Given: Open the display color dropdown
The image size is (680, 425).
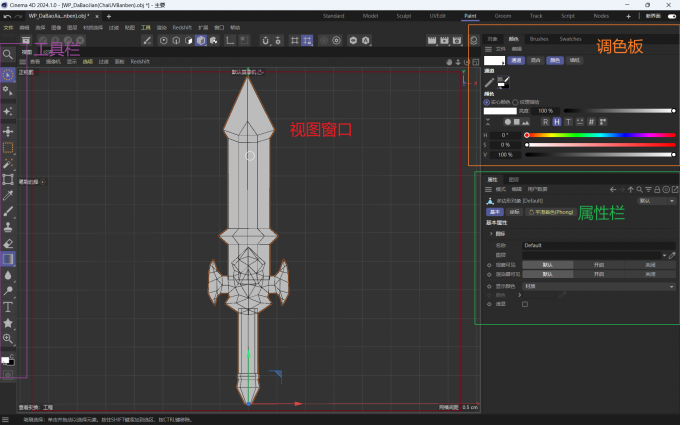Looking at the screenshot, I should (599, 286).
